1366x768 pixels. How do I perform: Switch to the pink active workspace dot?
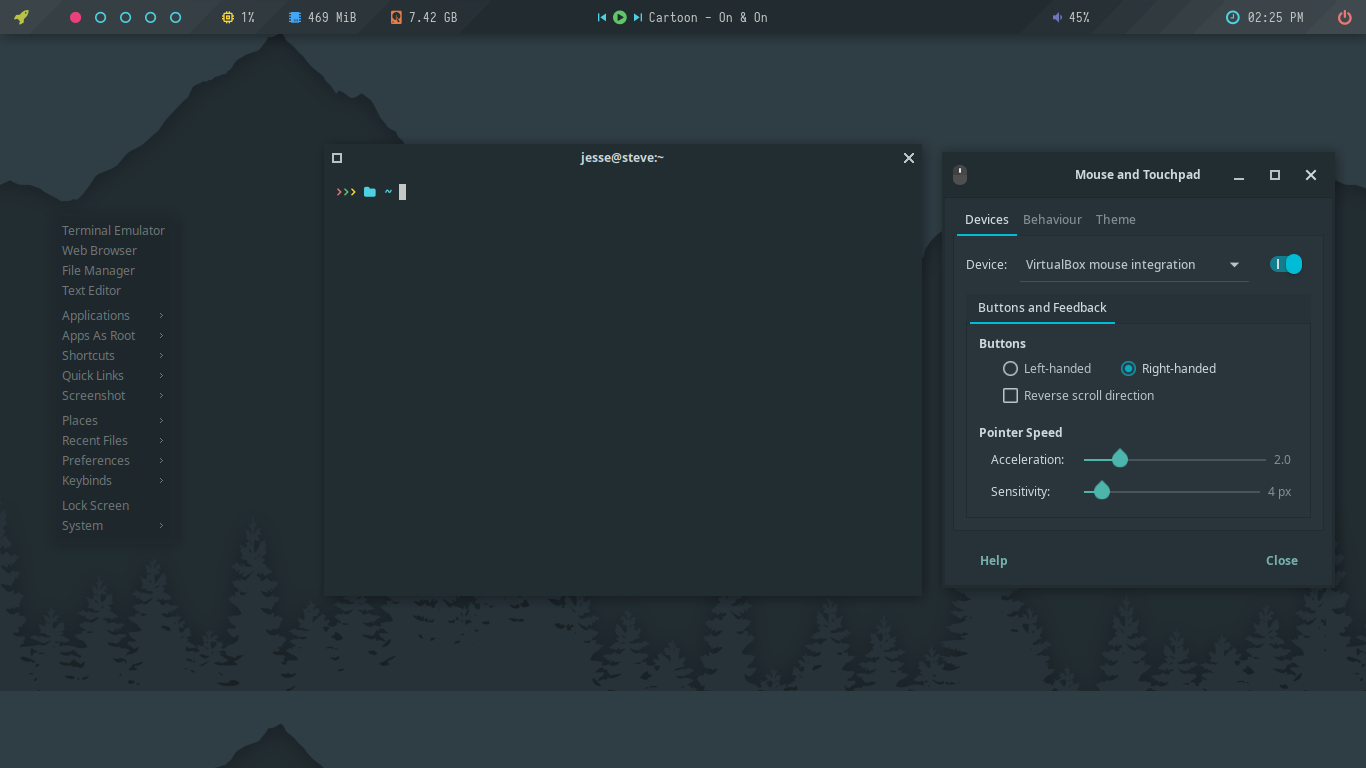[76, 18]
